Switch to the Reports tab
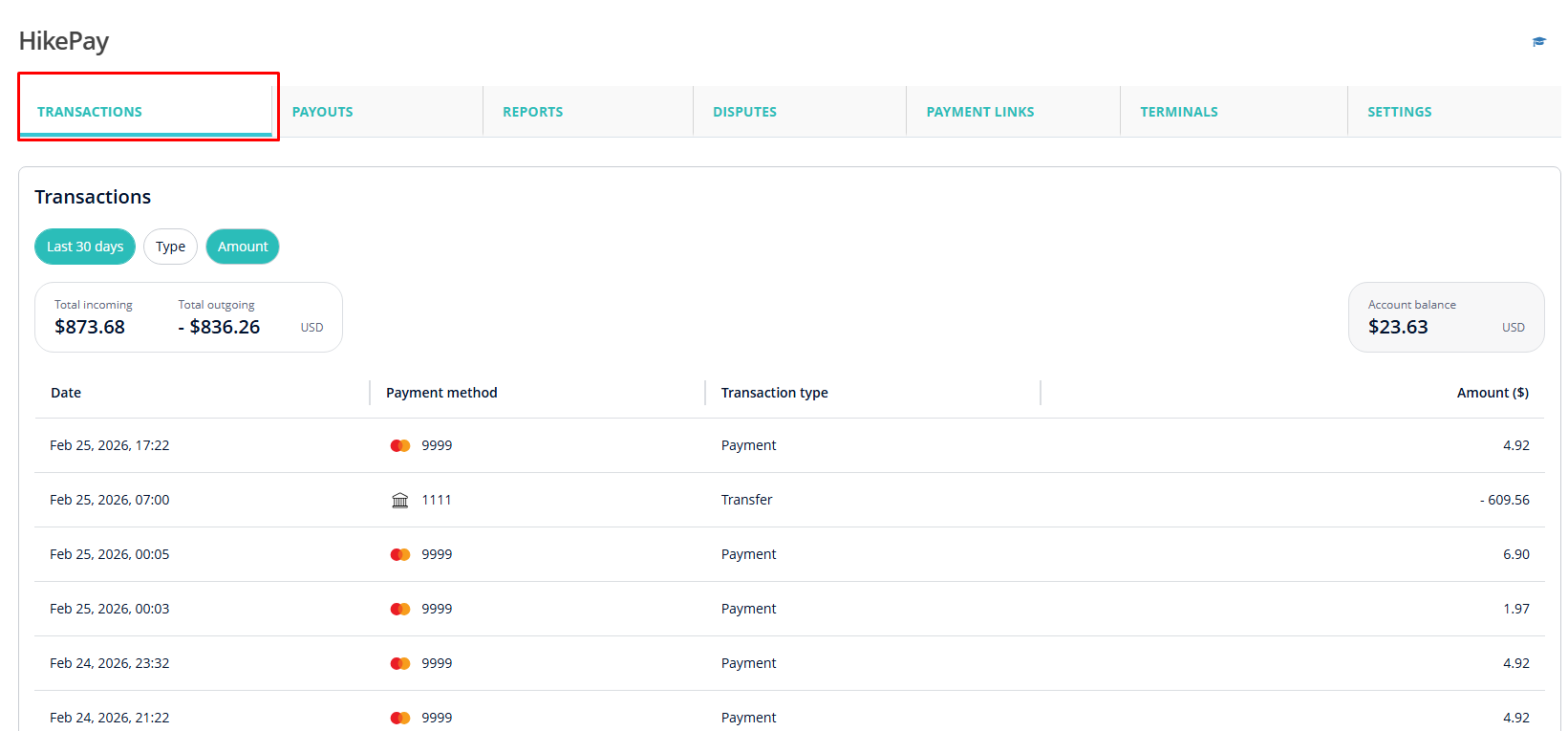The image size is (1568, 731). tap(533, 112)
